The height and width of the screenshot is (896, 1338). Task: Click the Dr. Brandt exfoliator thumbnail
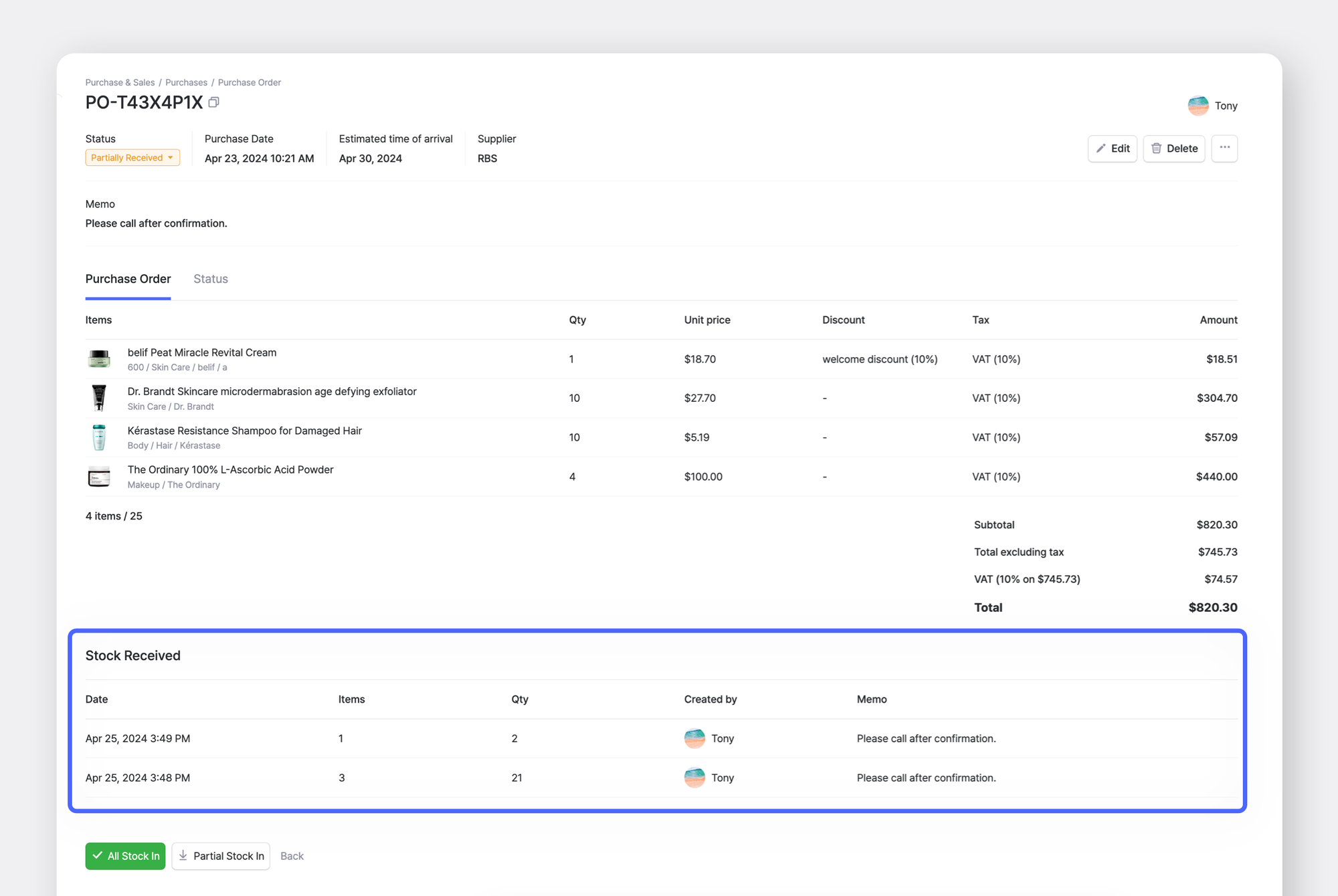click(99, 397)
